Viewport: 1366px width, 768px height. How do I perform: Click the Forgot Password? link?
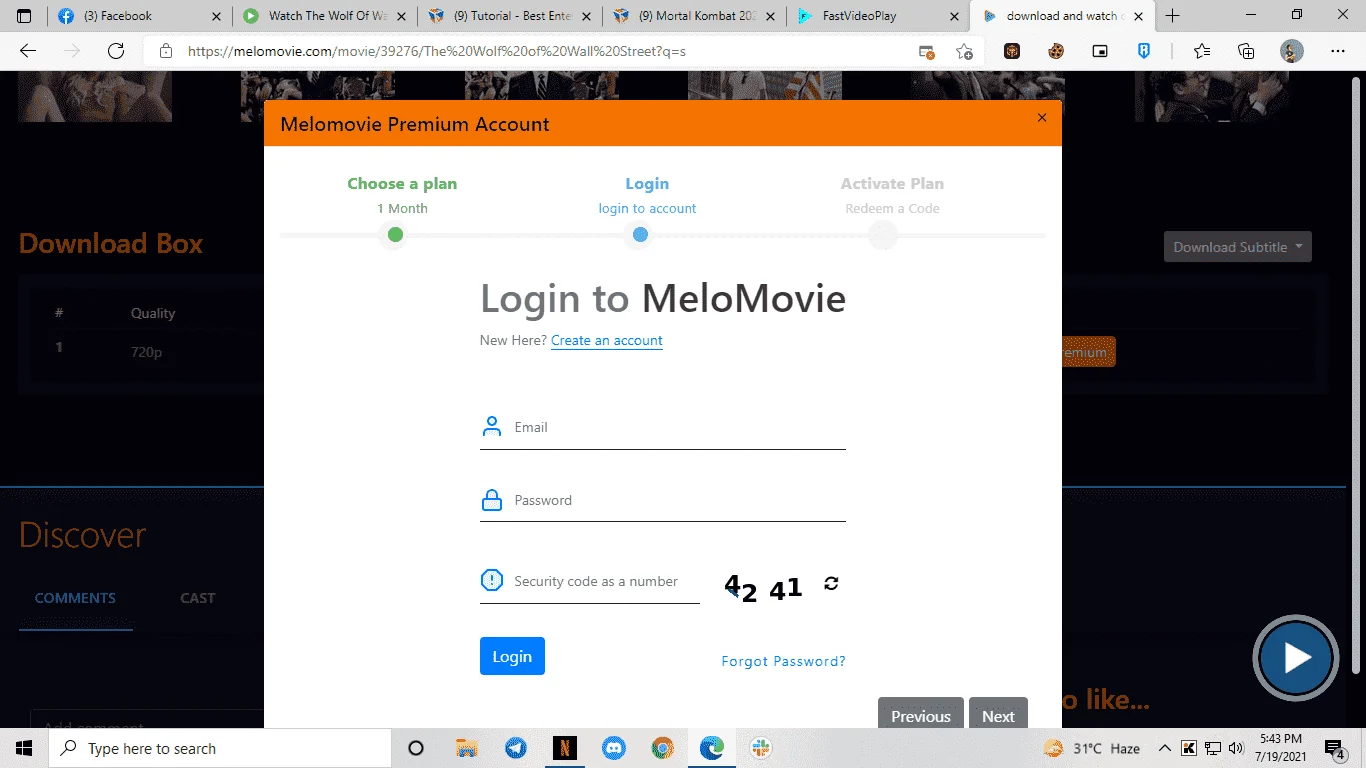tap(783, 661)
